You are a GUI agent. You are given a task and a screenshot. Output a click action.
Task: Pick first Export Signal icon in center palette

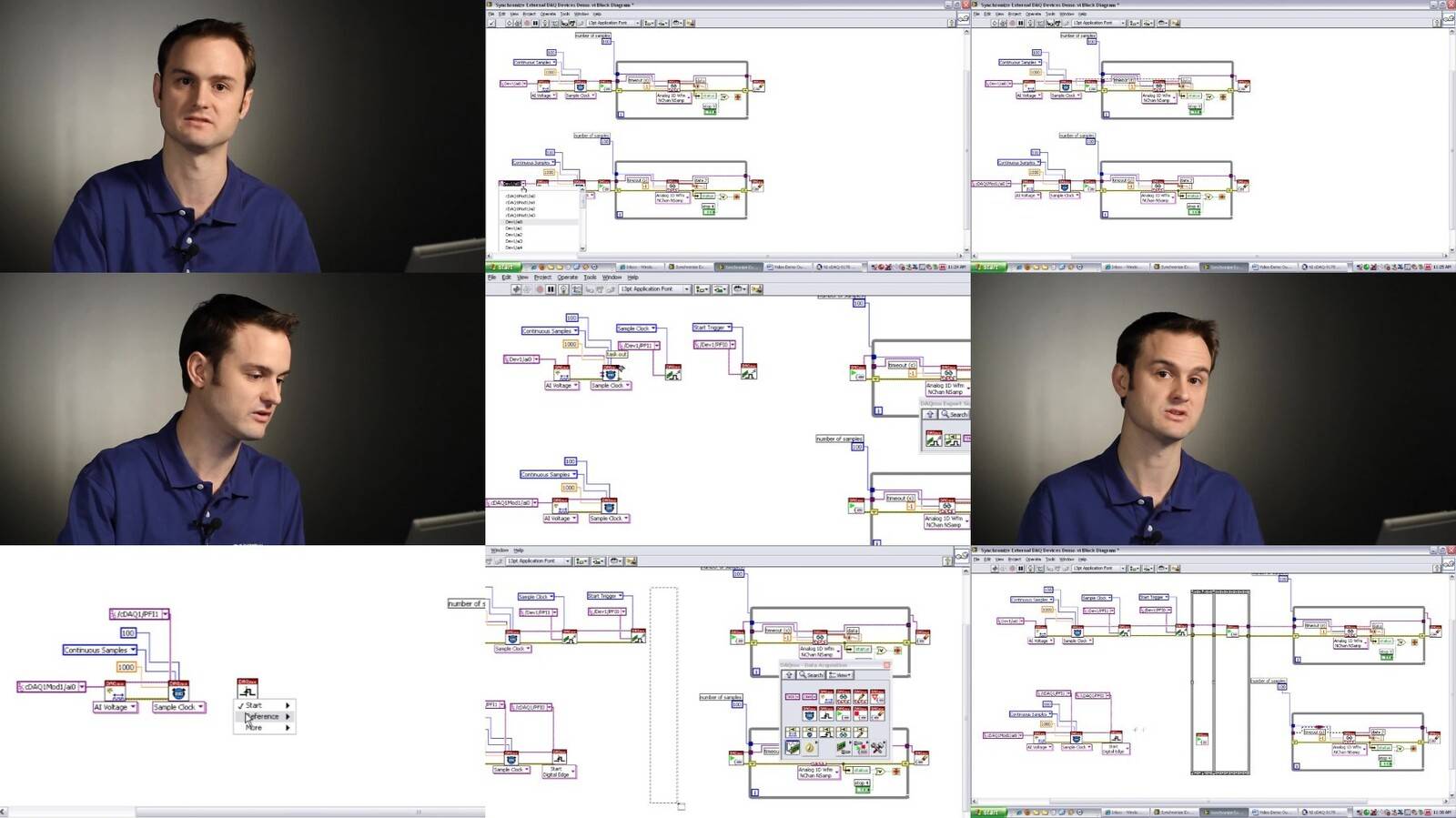pos(934,439)
